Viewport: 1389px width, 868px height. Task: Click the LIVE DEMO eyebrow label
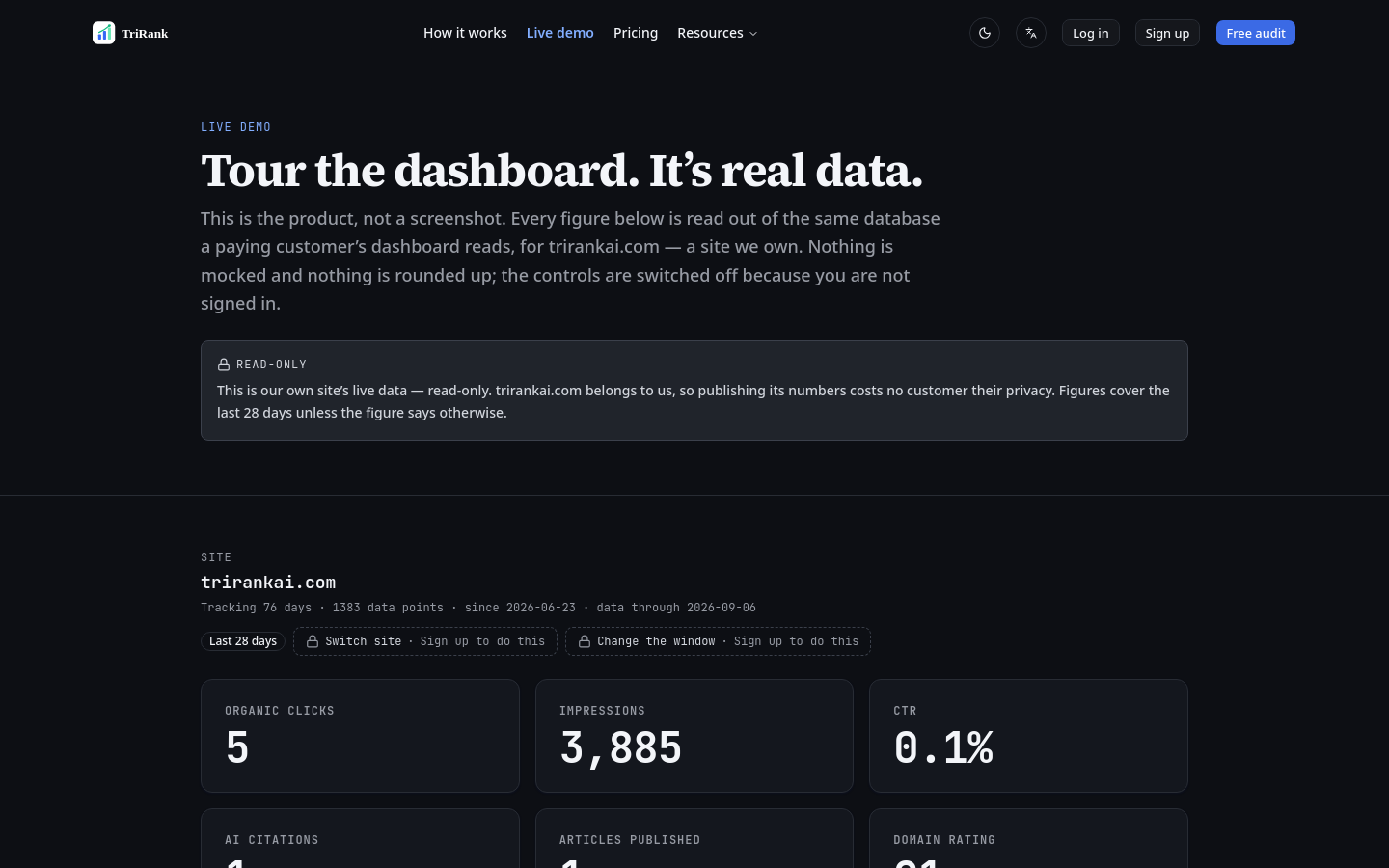coord(235,127)
